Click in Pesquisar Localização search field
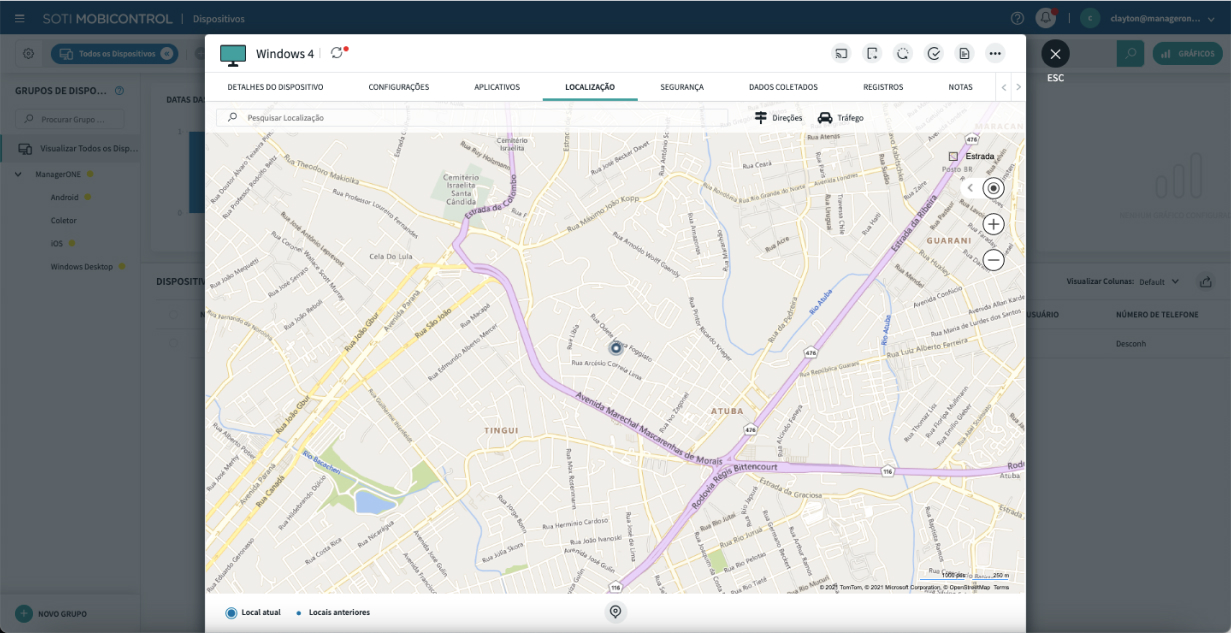The image size is (1231, 633). [472, 117]
